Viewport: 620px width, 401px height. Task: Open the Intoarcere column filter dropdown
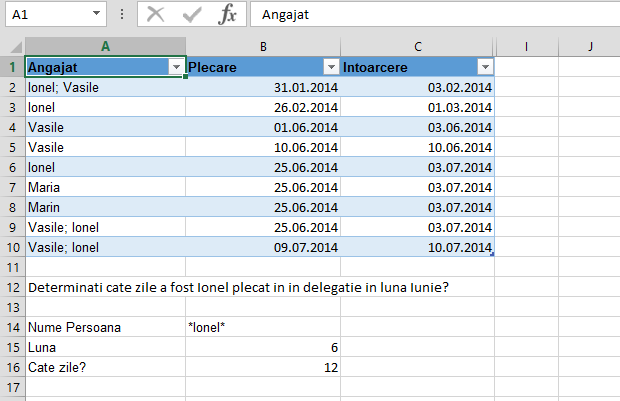pyautogui.click(x=485, y=67)
